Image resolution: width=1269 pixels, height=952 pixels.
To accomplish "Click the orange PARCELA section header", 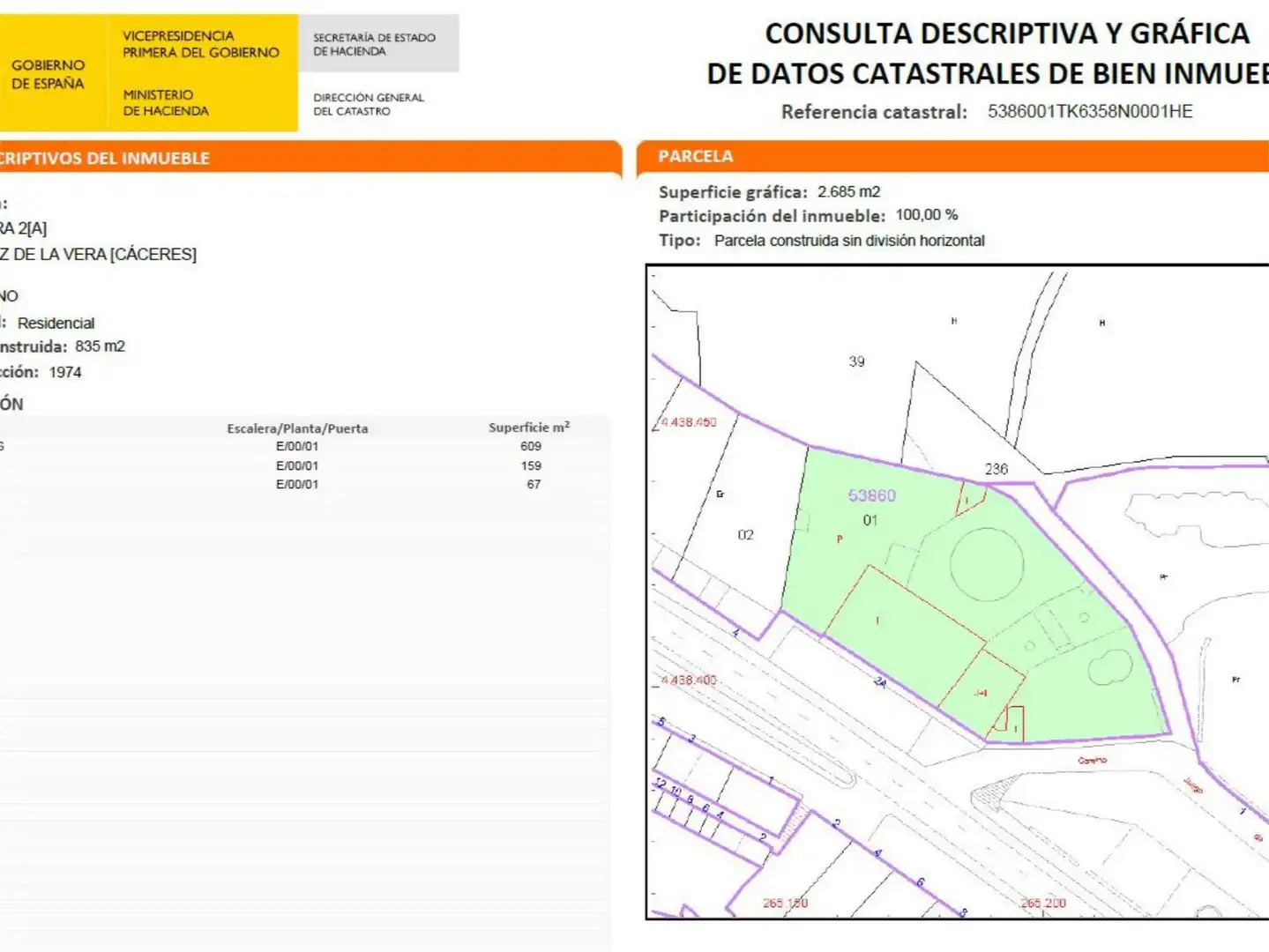I will point(952,157).
